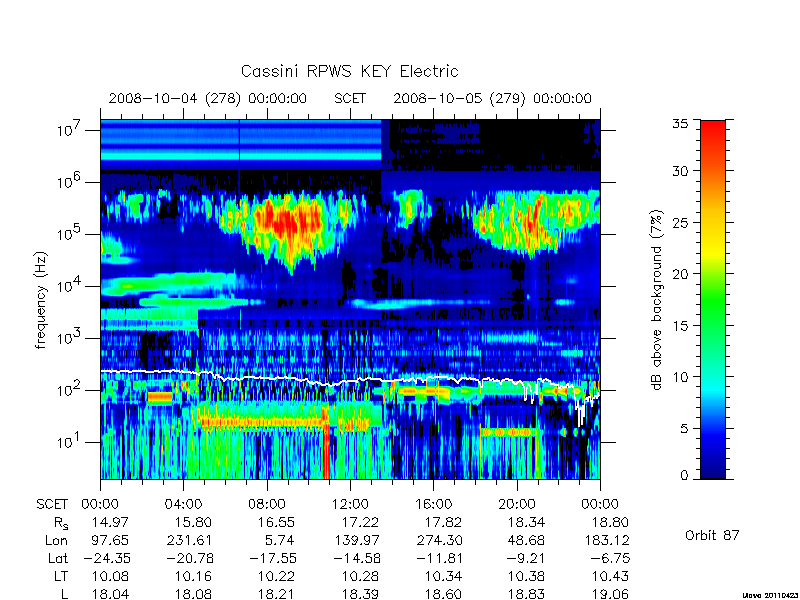
Task: Click the Lat value '-14.58'
Action: click(x=356, y=558)
